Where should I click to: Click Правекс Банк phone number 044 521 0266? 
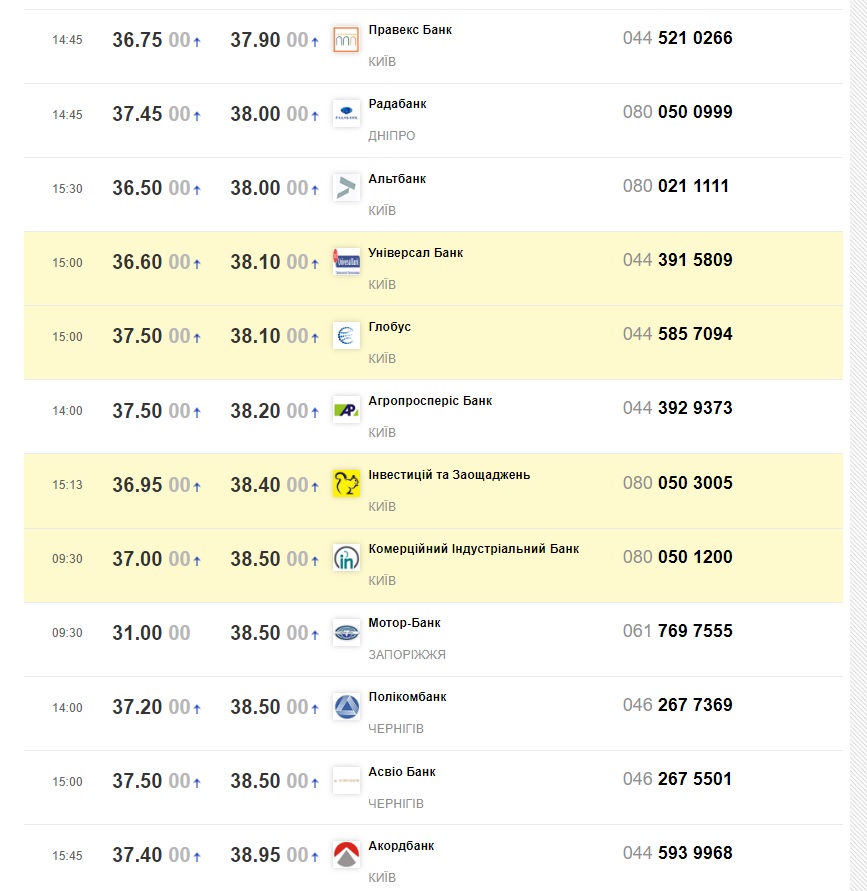pos(677,38)
